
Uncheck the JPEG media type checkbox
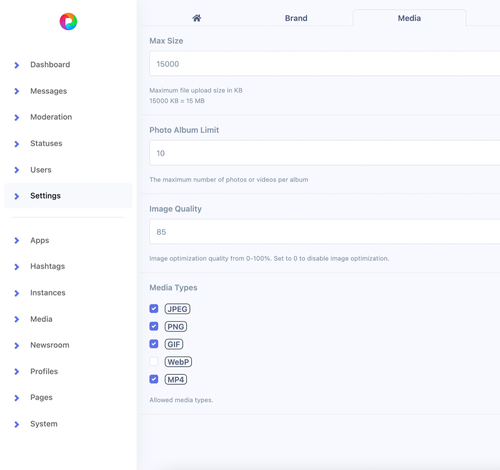click(154, 309)
